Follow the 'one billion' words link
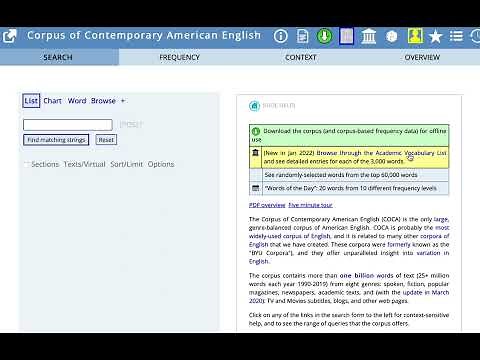The image size is (480, 360). click(357, 276)
